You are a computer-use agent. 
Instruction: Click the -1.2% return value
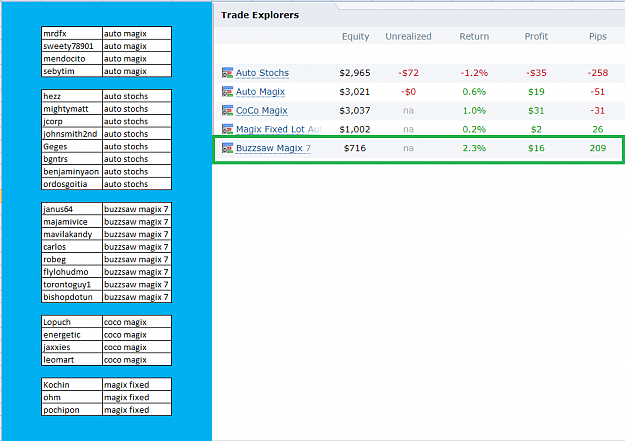pyautogui.click(x=474, y=73)
